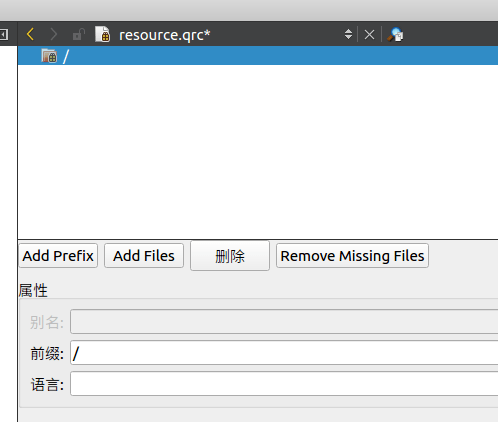Click the 属性 group heading
498x422 pixels.
click(33, 290)
